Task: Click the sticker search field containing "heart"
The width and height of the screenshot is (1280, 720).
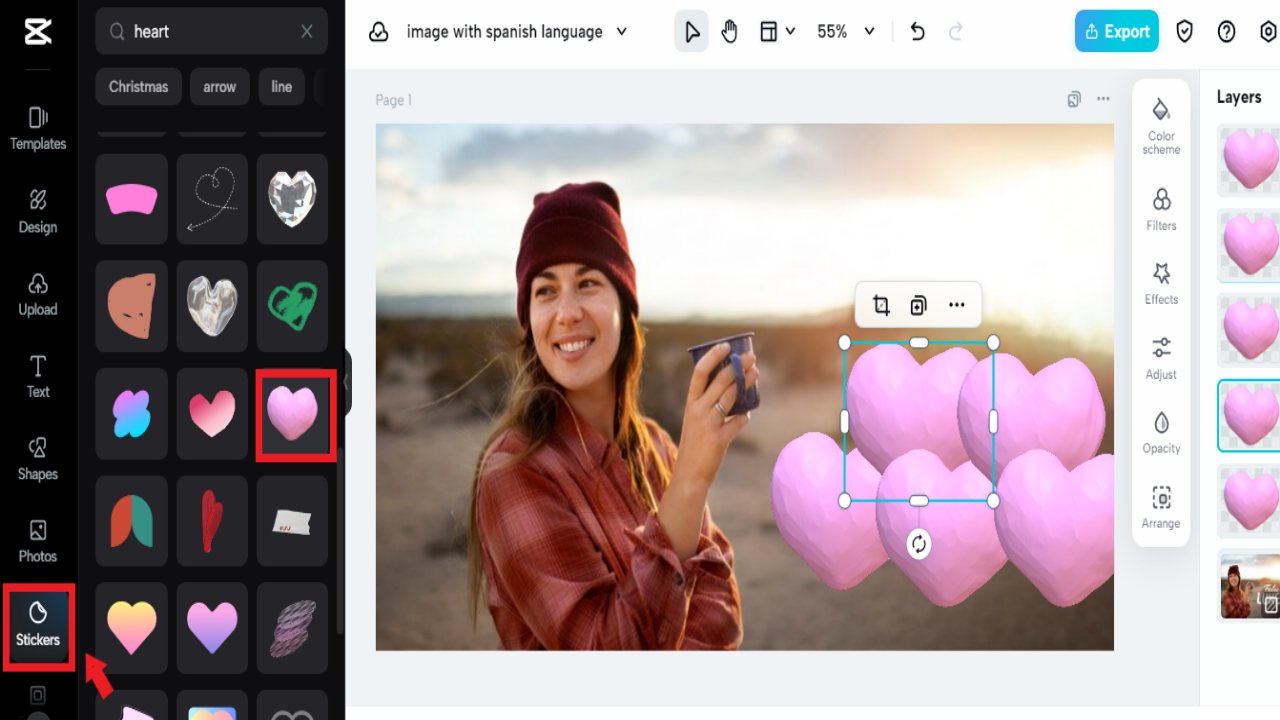Action: pos(211,32)
